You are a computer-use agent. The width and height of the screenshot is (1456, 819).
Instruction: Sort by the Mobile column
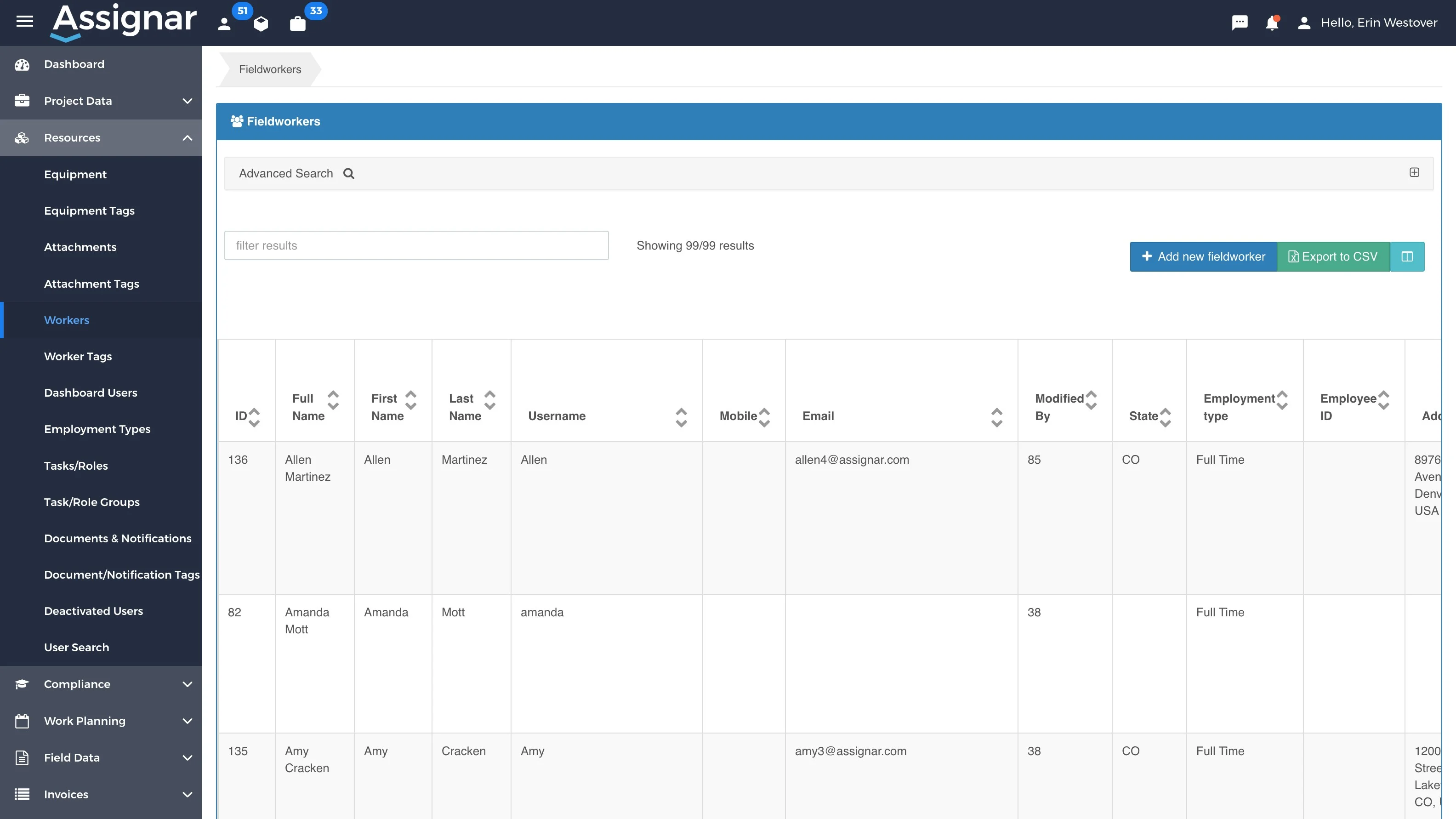click(764, 417)
